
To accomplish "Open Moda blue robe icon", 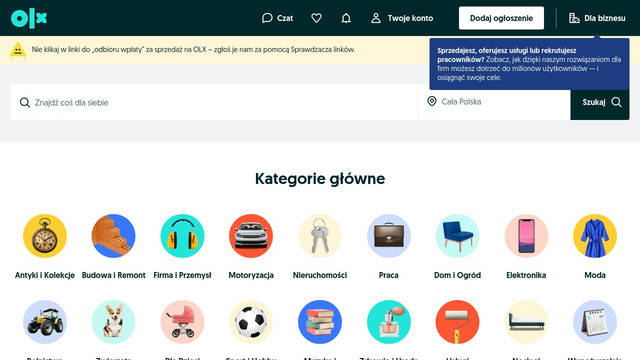I will pos(595,236).
